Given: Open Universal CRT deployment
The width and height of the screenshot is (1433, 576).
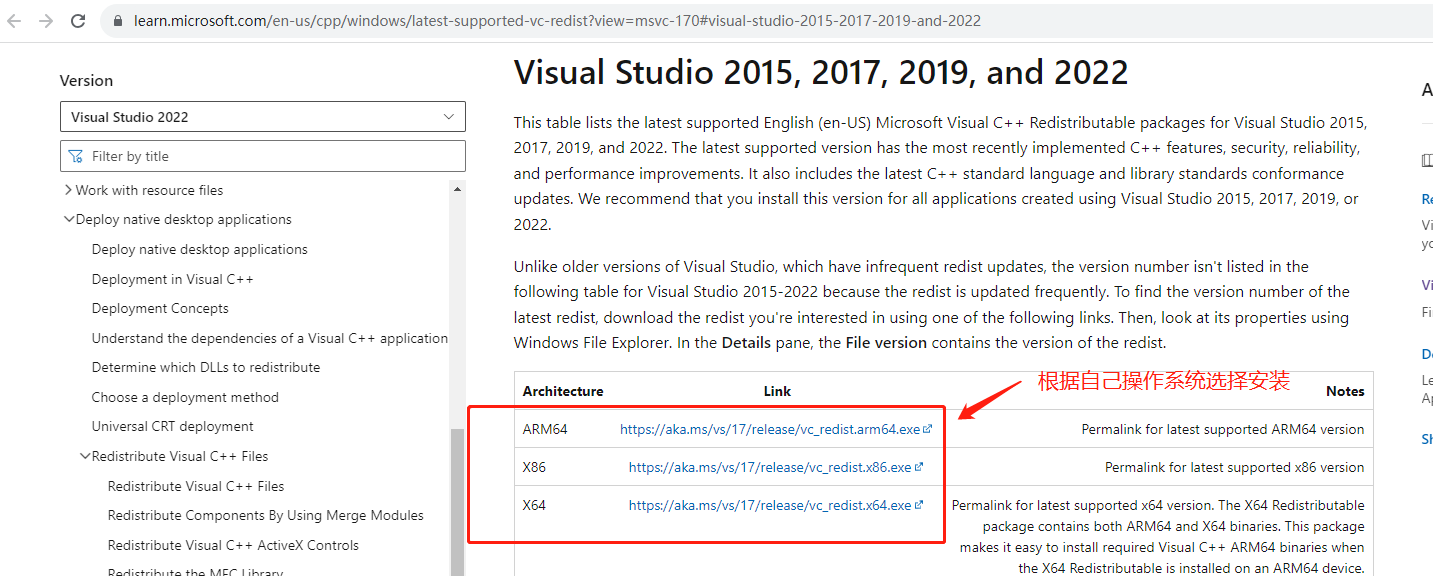Looking at the screenshot, I should tap(173, 426).
